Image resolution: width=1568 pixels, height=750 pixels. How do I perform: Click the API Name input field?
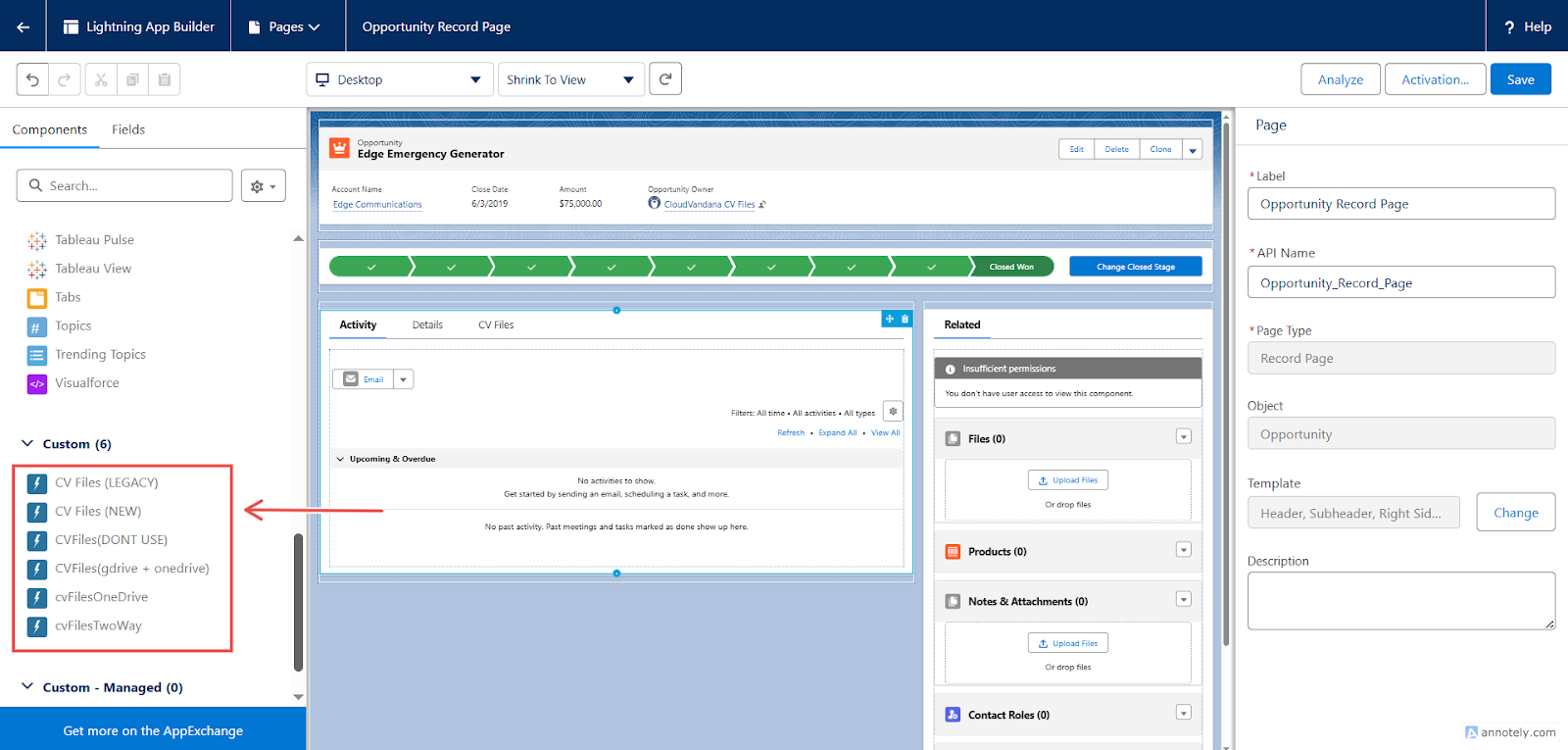(1401, 282)
